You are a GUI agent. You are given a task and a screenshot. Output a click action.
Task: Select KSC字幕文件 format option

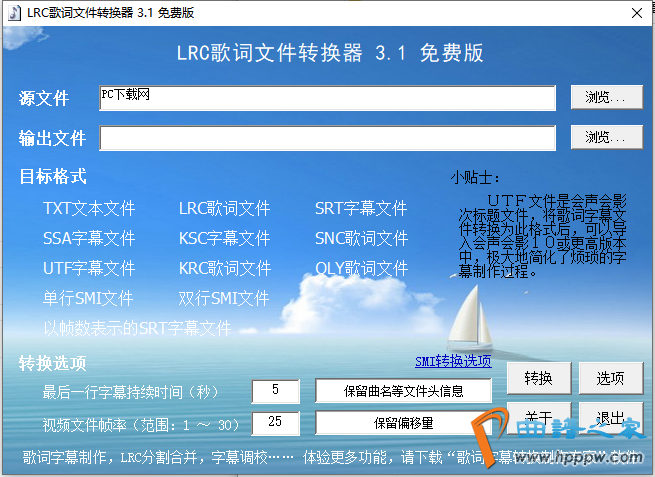tap(224, 239)
